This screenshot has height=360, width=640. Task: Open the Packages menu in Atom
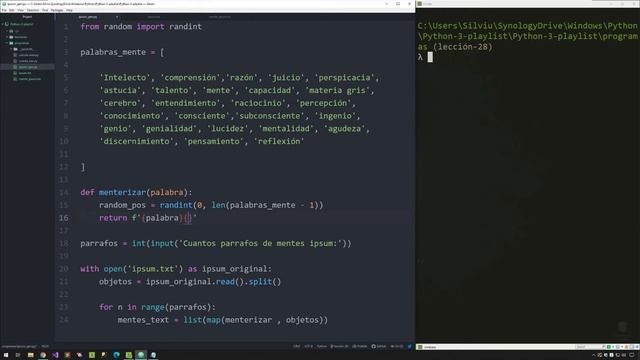(57, 10)
